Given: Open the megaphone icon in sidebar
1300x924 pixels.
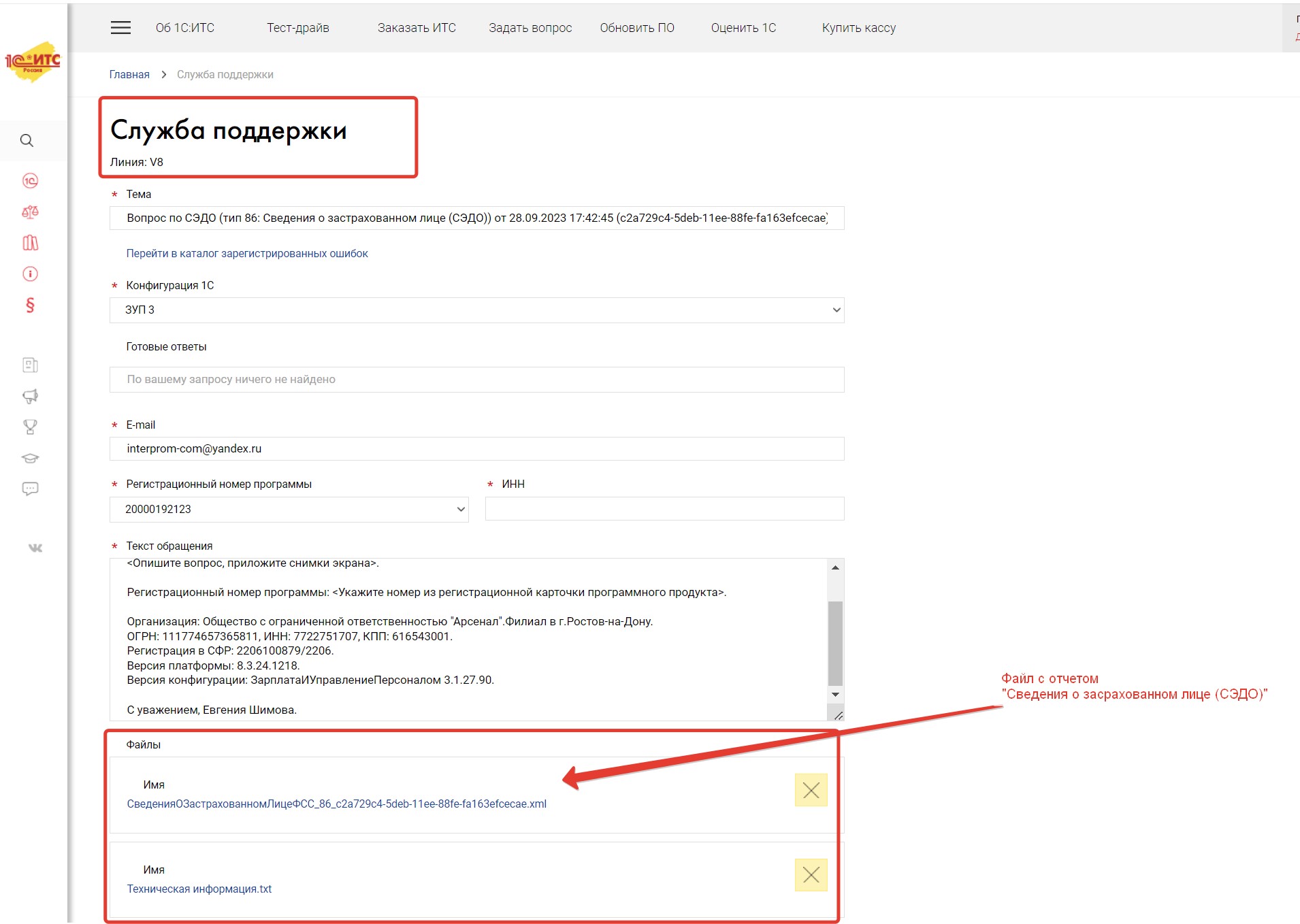Looking at the screenshot, I should 30,396.
